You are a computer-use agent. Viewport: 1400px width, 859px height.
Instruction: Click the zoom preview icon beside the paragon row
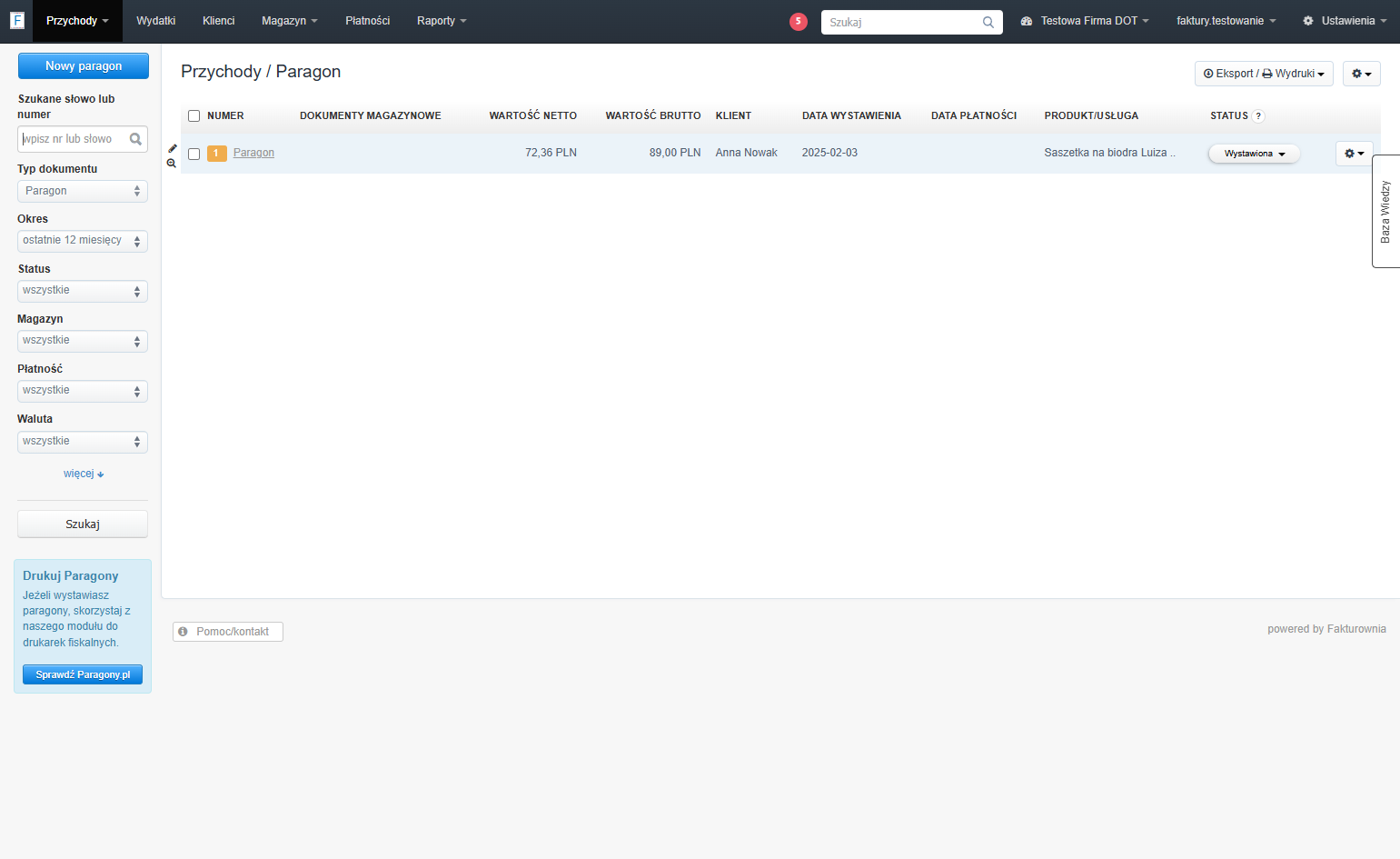(172, 164)
